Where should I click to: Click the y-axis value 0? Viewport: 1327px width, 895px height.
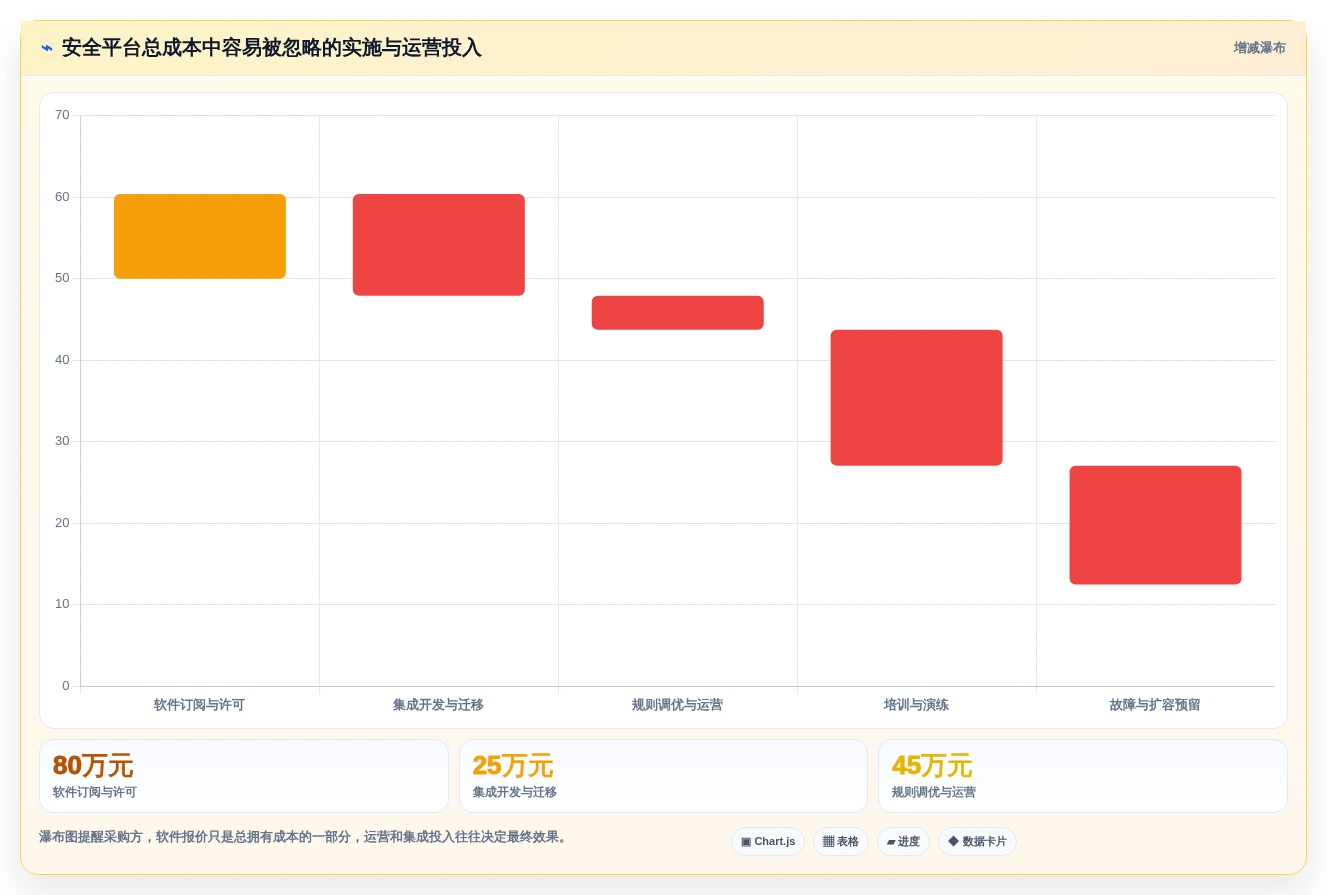[x=66, y=686]
